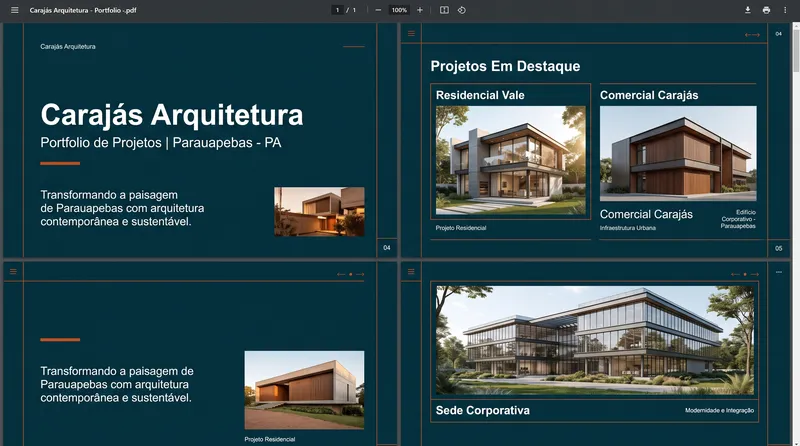Print the PDF document
The image size is (800, 446).
(x=766, y=10)
